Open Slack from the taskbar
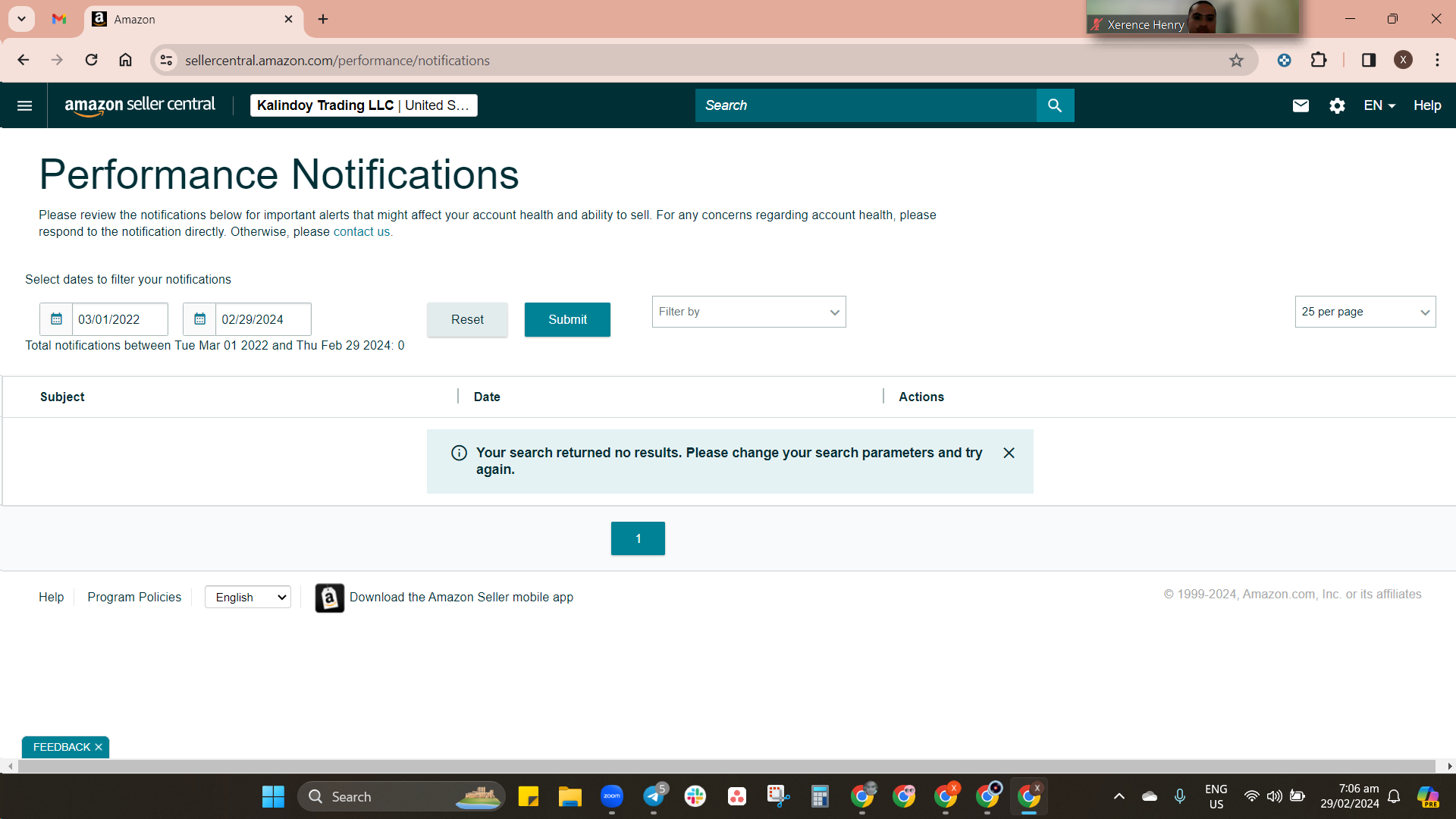The height and width of the screenshot is (819, 1456). pyautogui.click(x=695, y=797)
